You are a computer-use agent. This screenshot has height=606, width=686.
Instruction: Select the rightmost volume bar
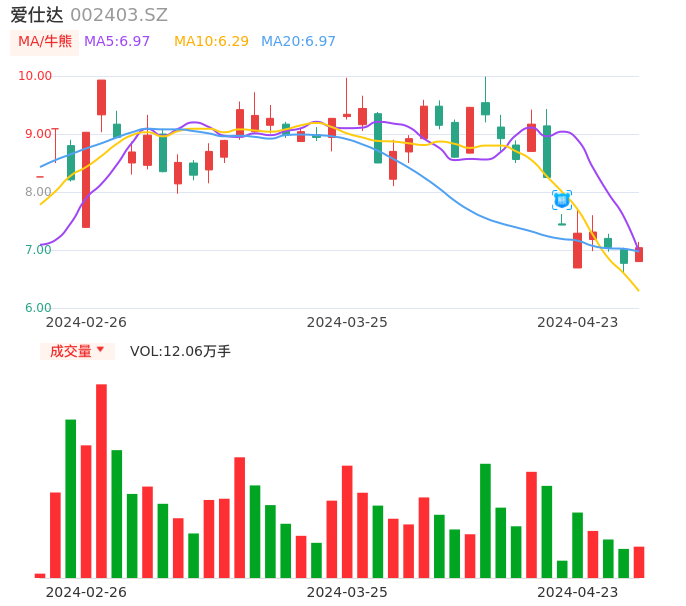[639, 562]
